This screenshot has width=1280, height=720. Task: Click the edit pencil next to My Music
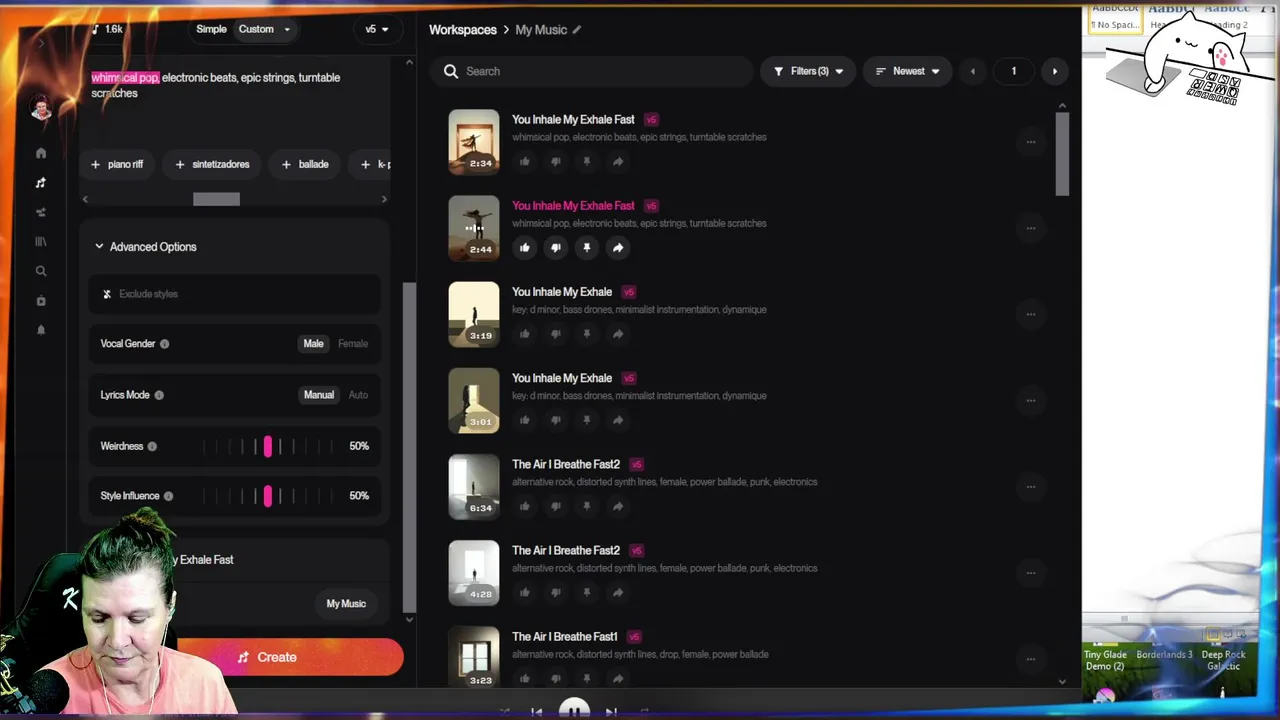pos(577,30)
